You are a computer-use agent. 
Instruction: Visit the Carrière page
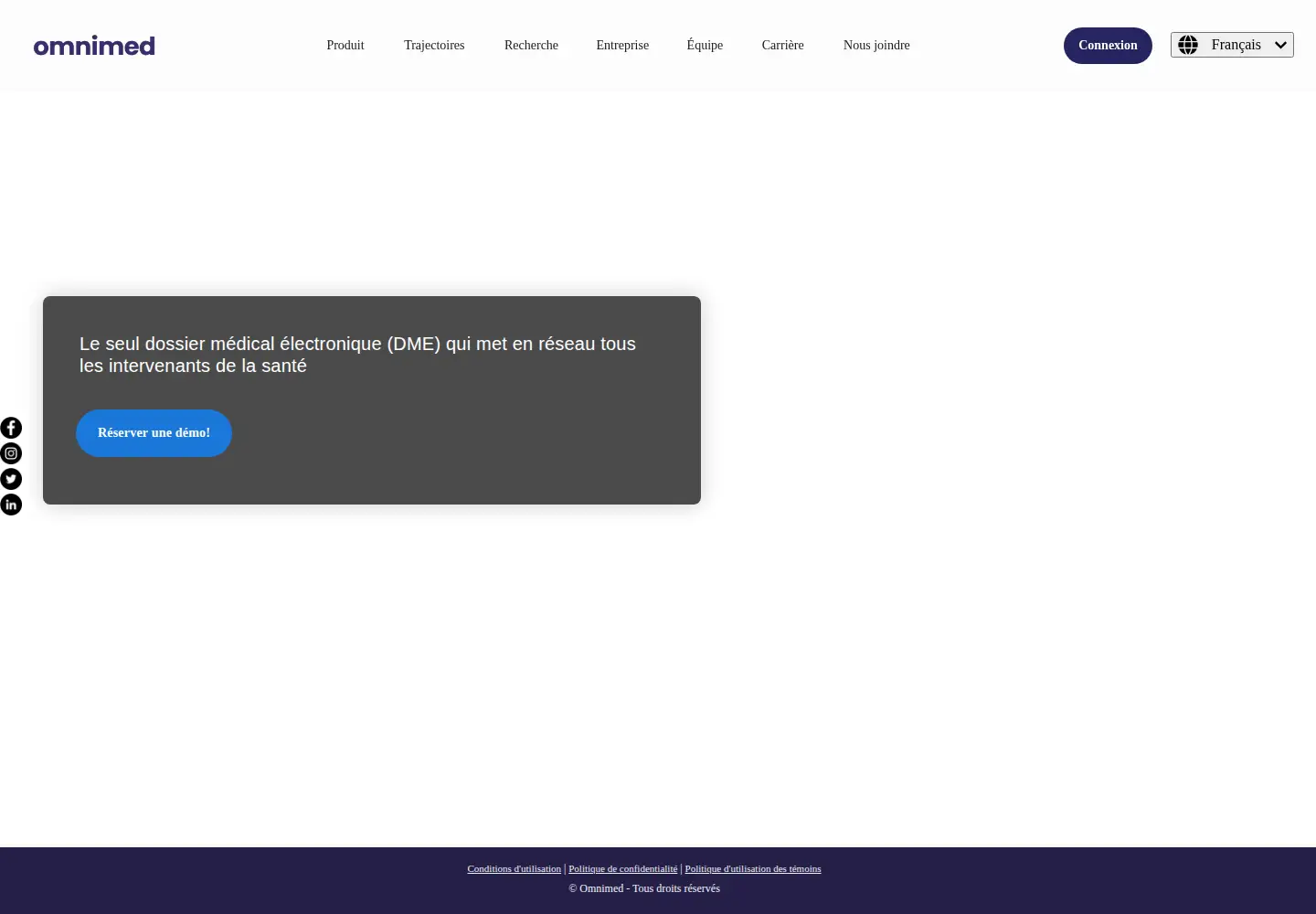tap(783, 45)
